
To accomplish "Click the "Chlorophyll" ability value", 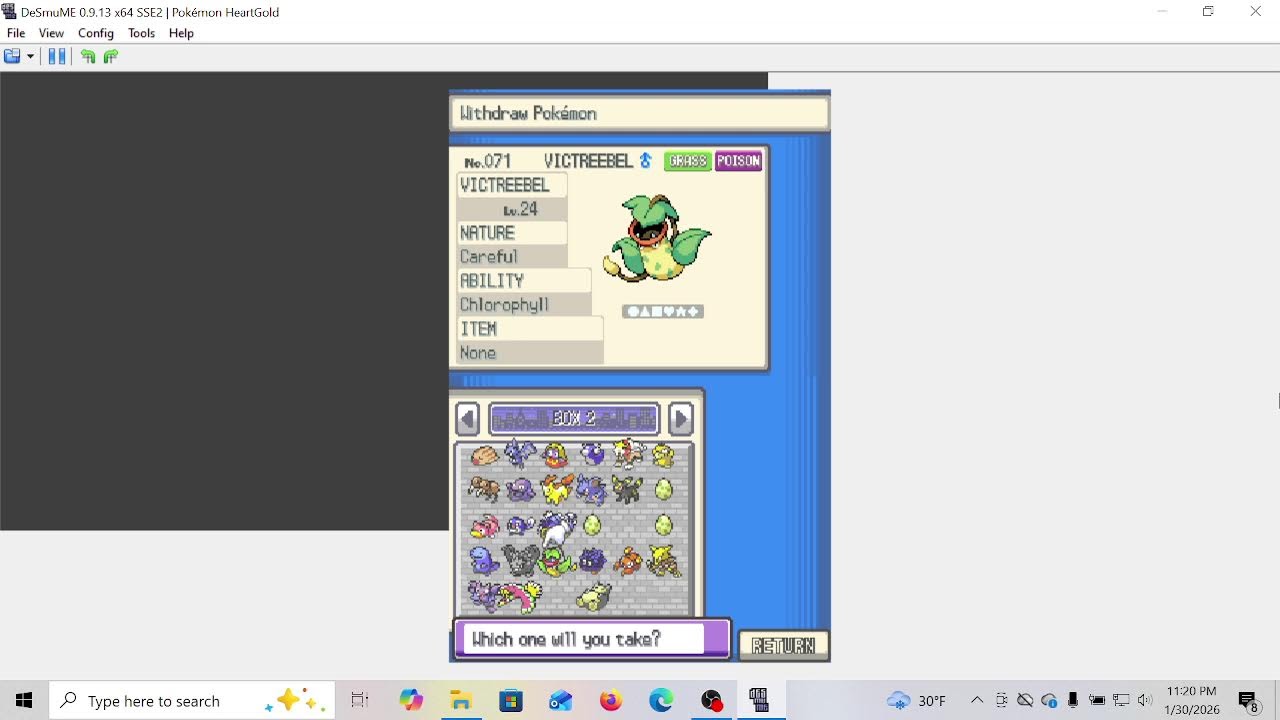I will tap(504, 305).
